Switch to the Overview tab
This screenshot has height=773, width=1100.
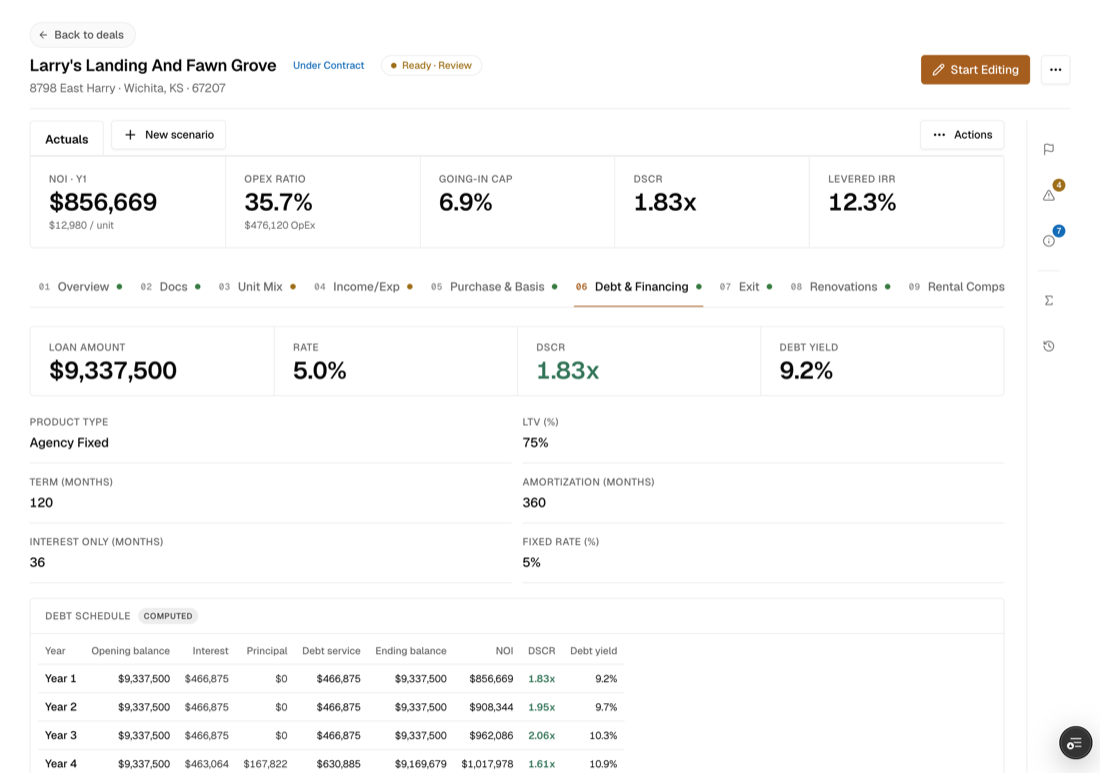81,287
